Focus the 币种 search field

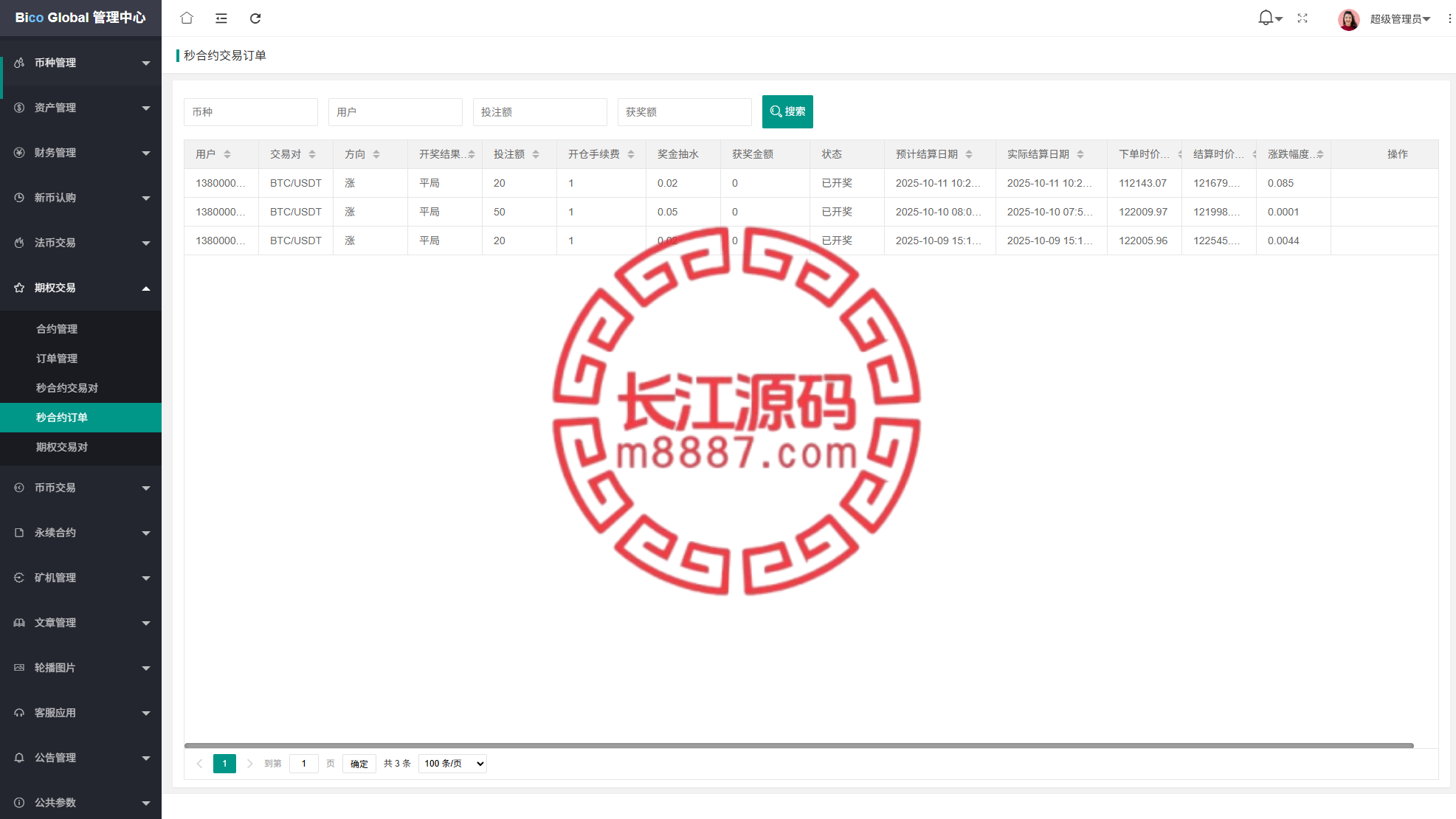(251, 112)
